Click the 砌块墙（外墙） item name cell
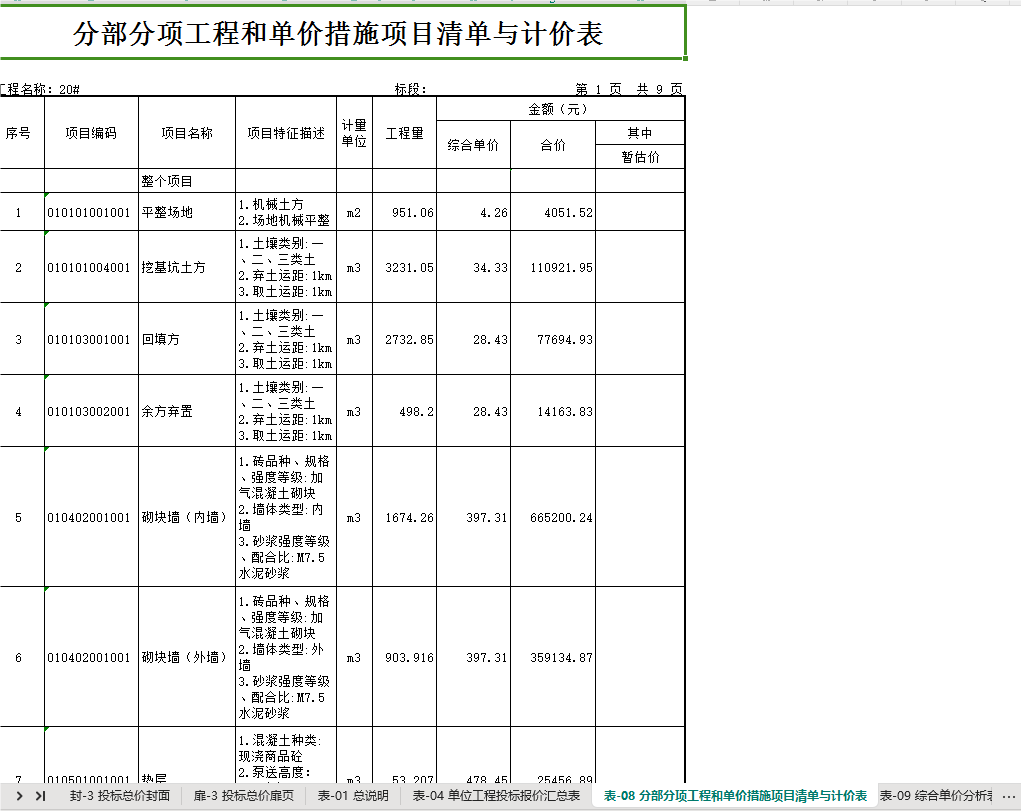This screenshot has height=811, width=1021. pos(187,657)
